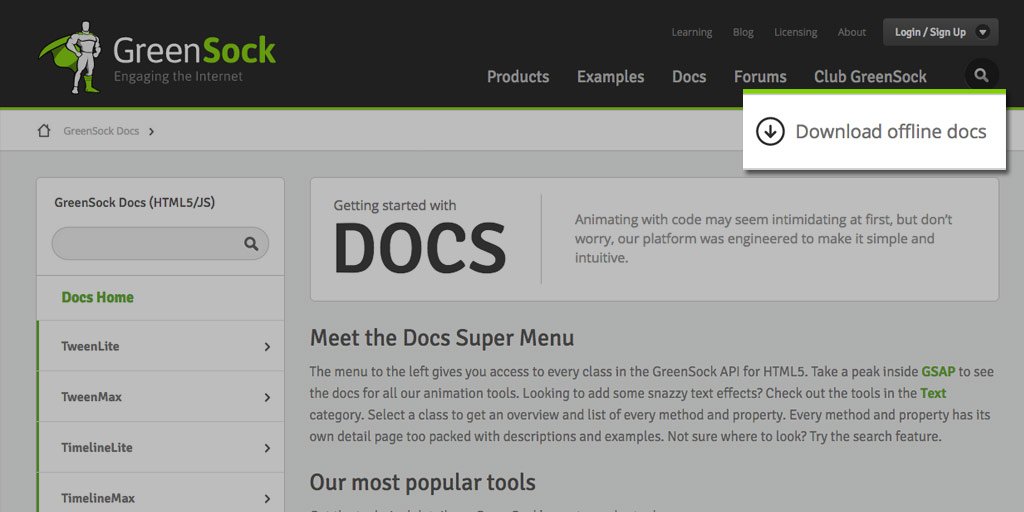Image resolution: width=1024 pixels, height=512 pixels.
Task: Expand the TimelineMax chevron
Action: 267,499
